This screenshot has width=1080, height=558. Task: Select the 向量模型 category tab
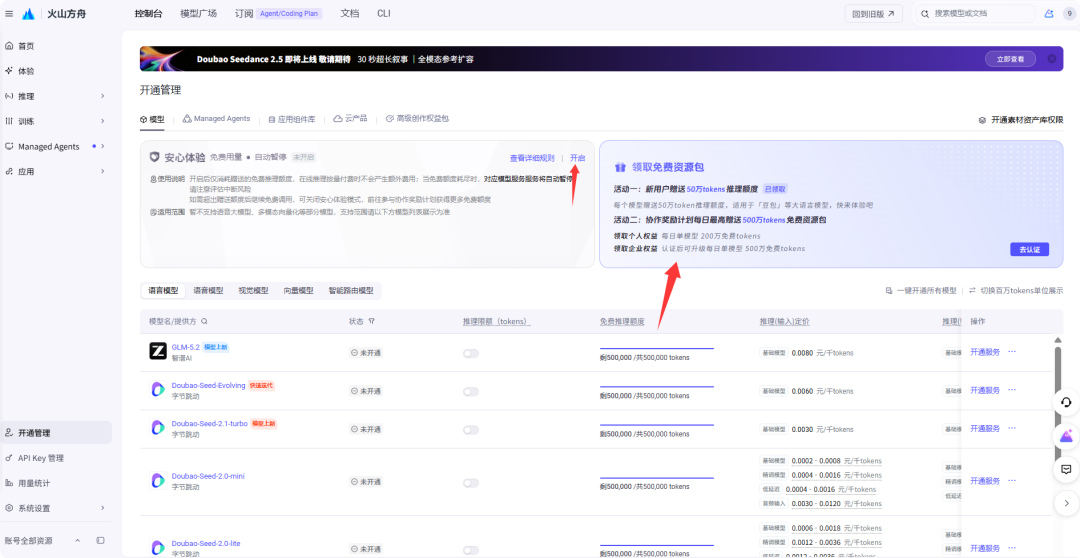point(298,291)
